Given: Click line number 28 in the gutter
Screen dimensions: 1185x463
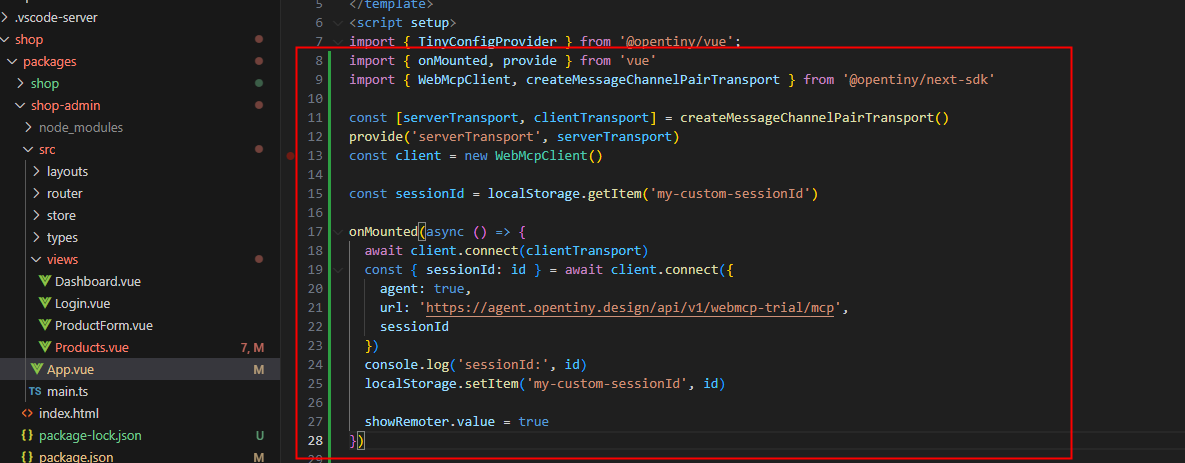Looking at the screenshot, I should (x=316, y=441).
